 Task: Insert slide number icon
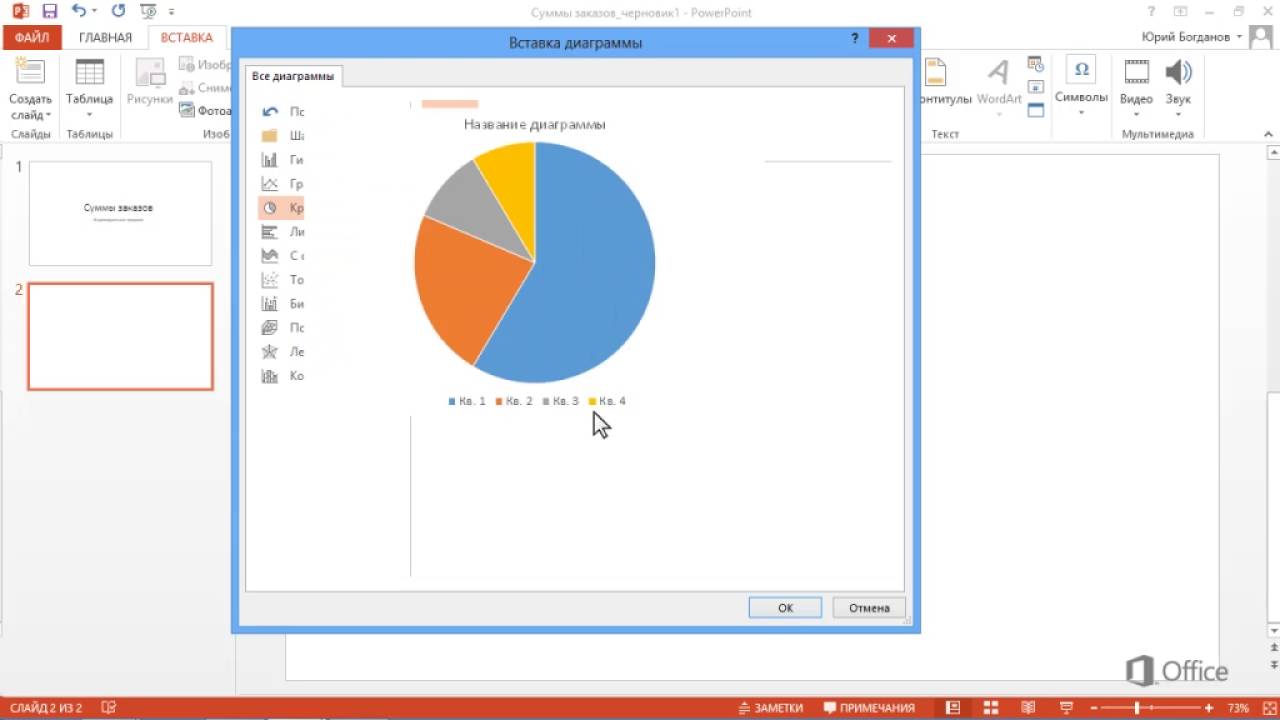click(x=1036, y=87)
